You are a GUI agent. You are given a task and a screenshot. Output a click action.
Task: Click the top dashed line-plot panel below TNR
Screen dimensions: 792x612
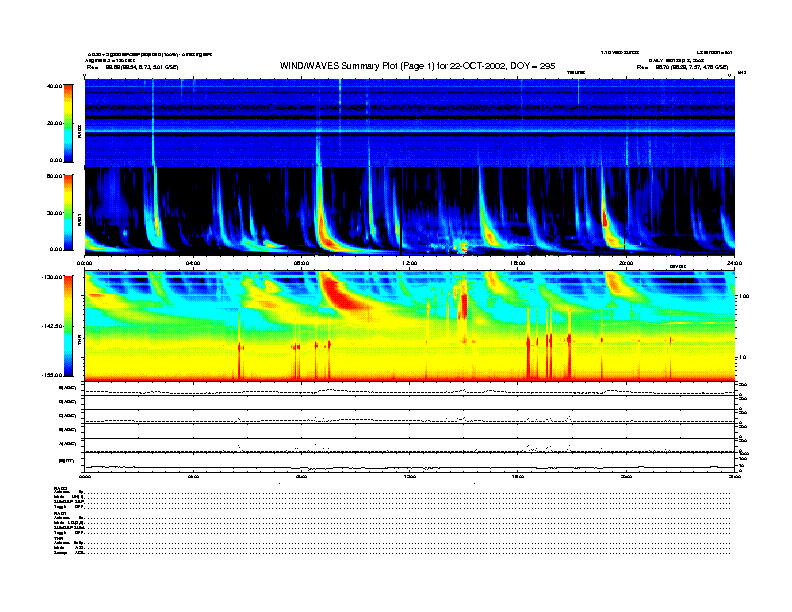[x=410, y=389]
